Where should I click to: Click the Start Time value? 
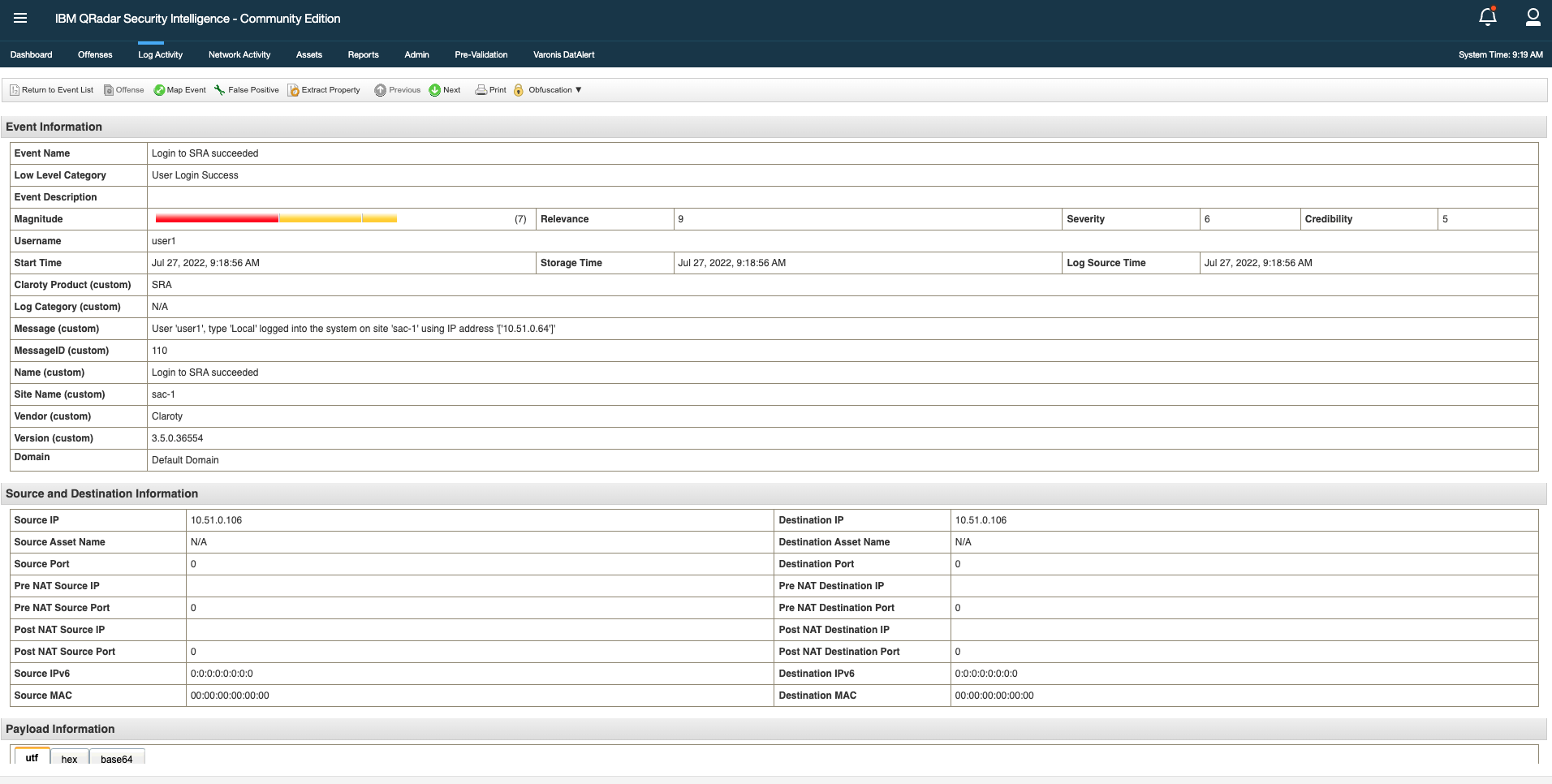pos(205,263)
